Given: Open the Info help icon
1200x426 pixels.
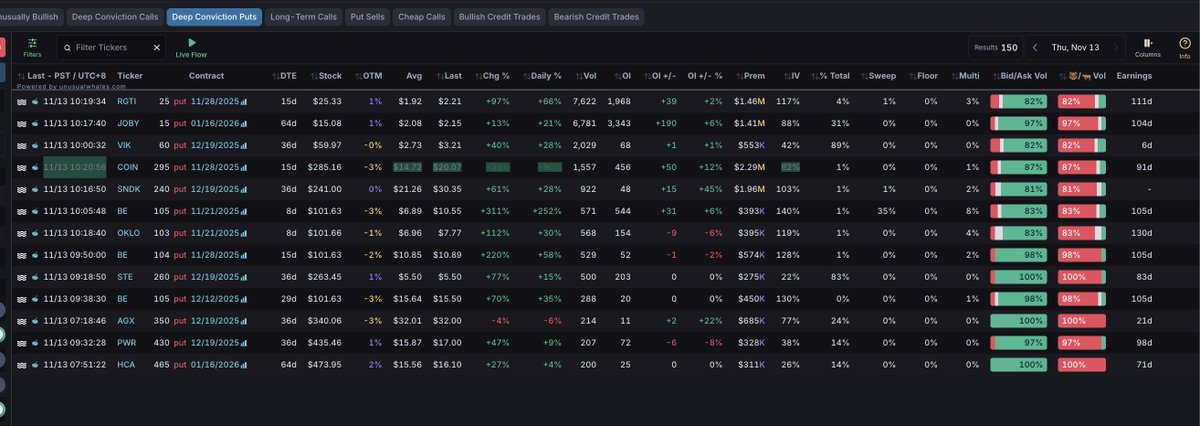Looking at the screenshot, I should [1184, 43].
